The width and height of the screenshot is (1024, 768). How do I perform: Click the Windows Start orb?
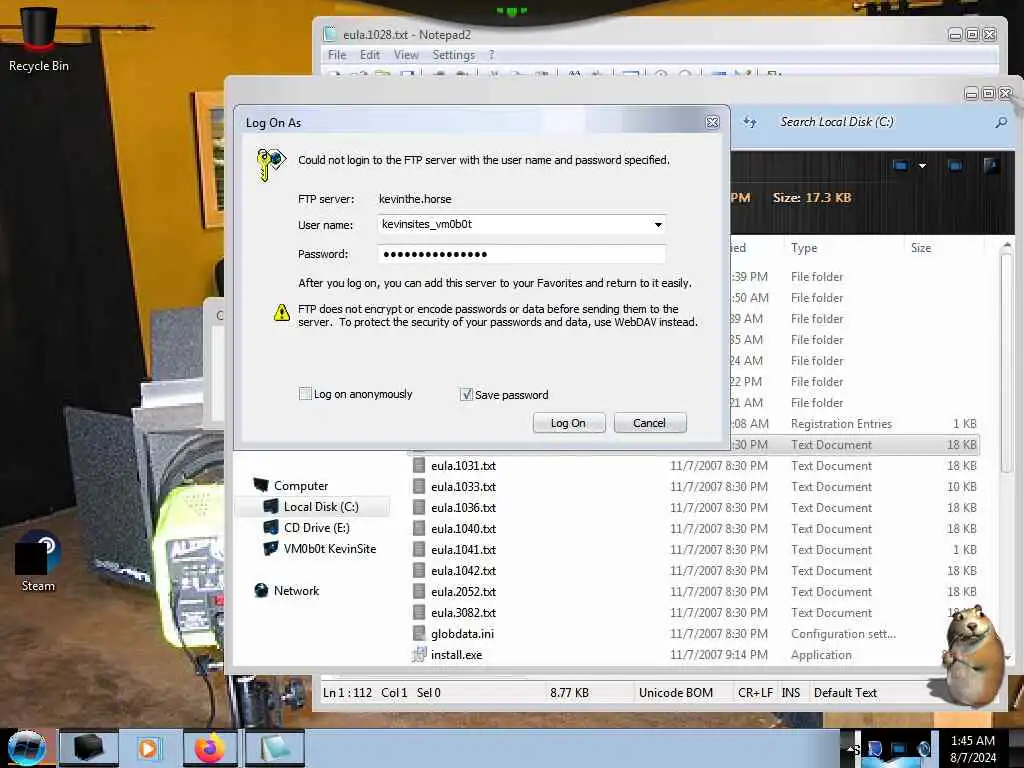pos(27,748)
